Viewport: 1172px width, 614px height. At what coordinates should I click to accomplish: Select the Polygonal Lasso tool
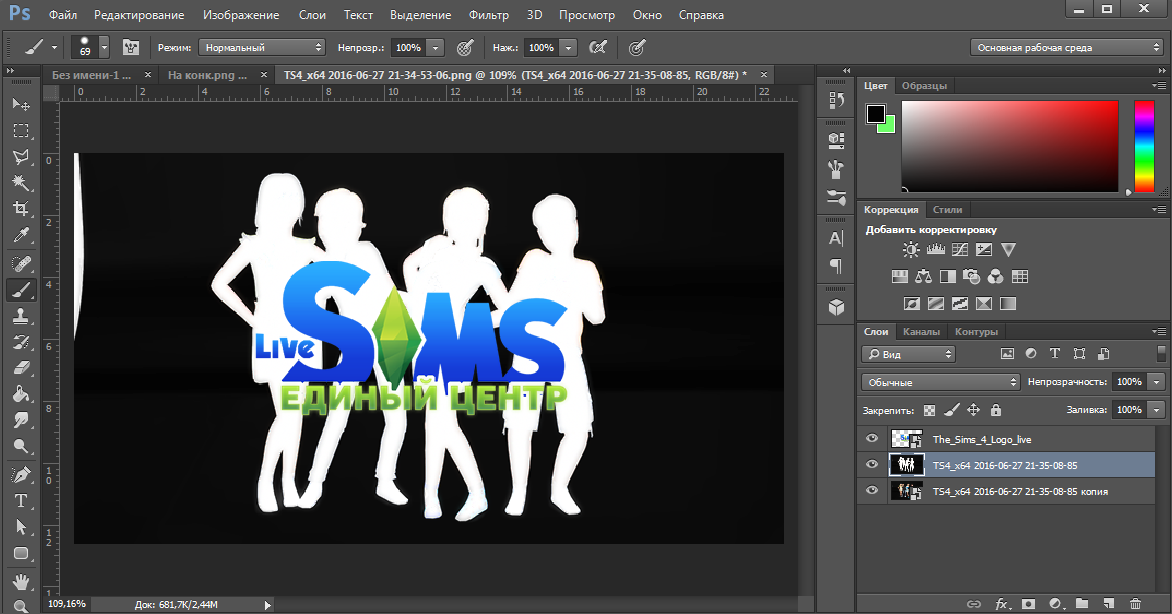[21, 157]
